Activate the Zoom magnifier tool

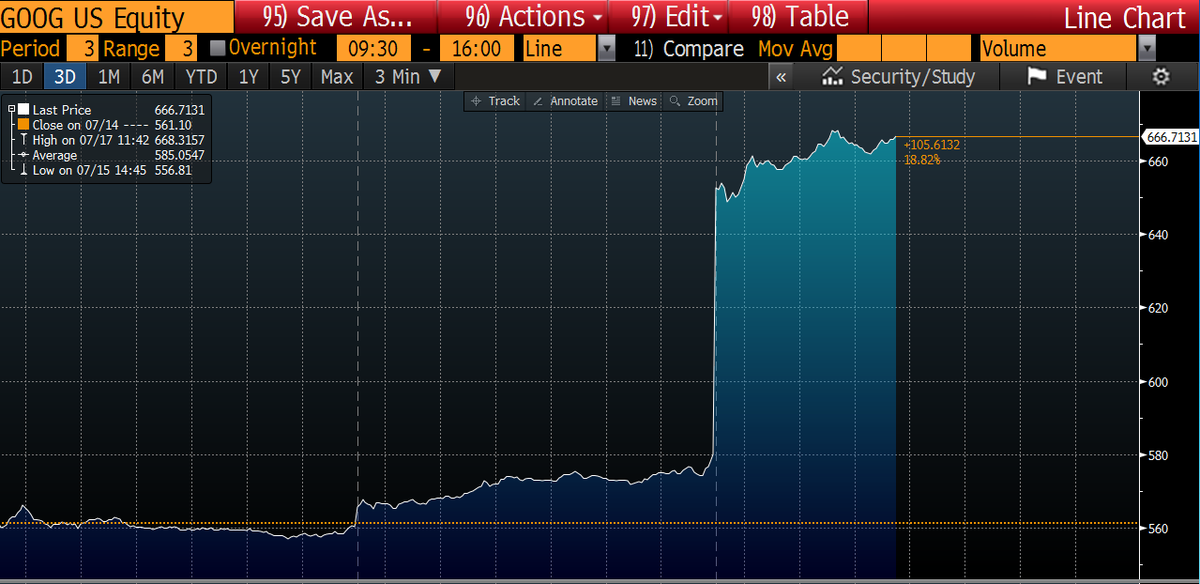pos(693,101)
